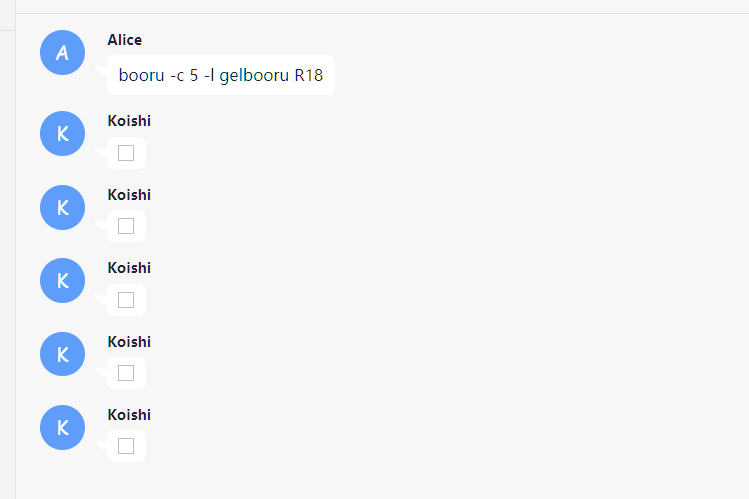Click the first Koishi username label
This screenshot has height=499, width=749.
129,121
